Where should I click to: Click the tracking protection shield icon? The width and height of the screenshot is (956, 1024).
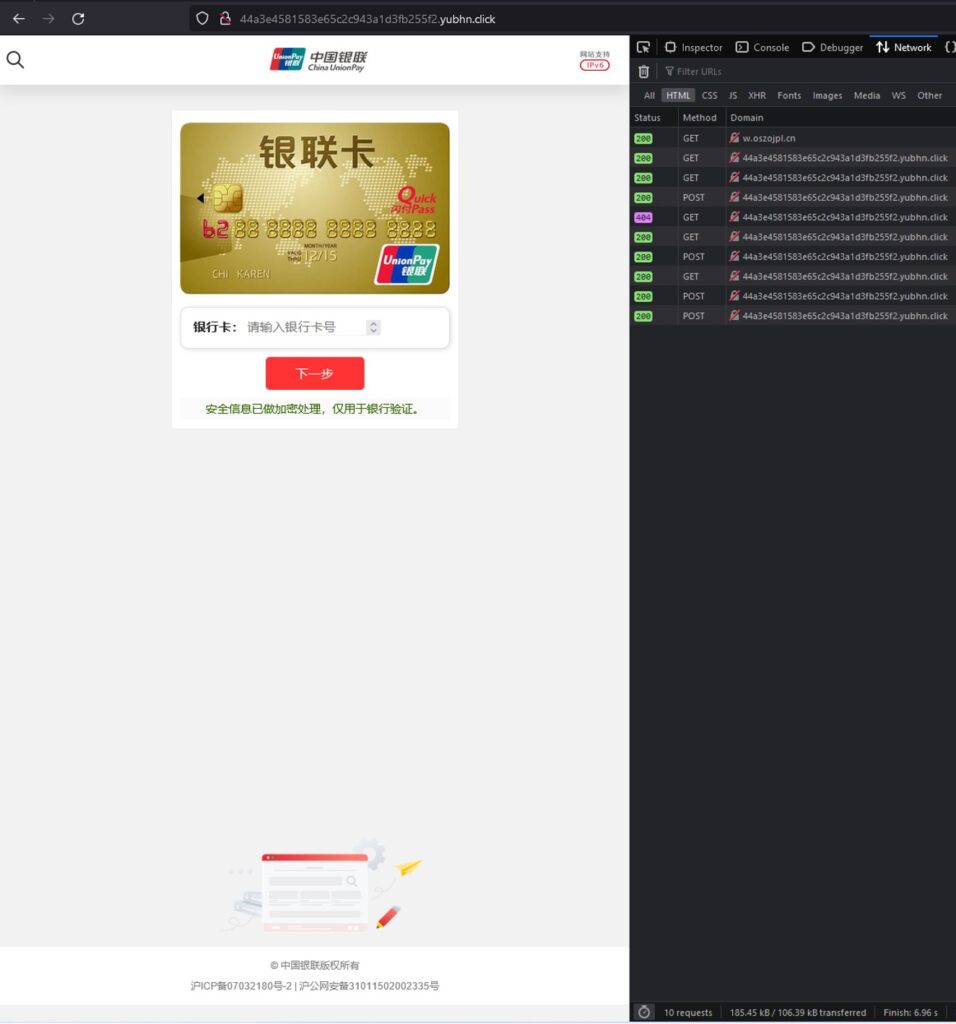(203, 18)
